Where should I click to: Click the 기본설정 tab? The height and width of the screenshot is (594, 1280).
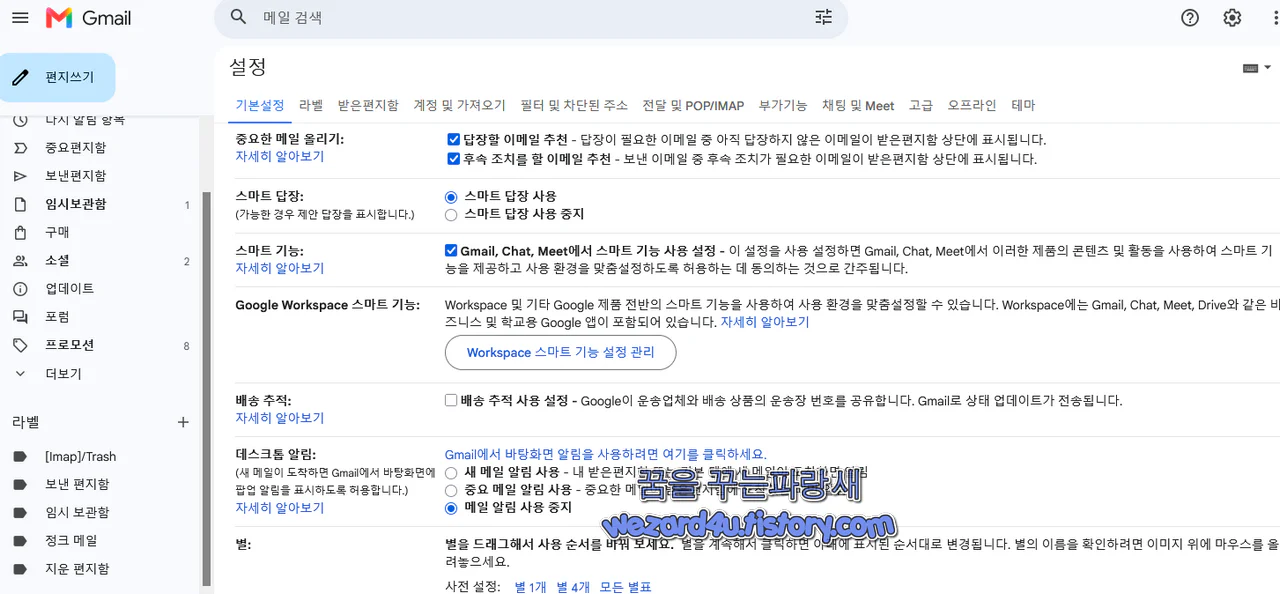260,105
